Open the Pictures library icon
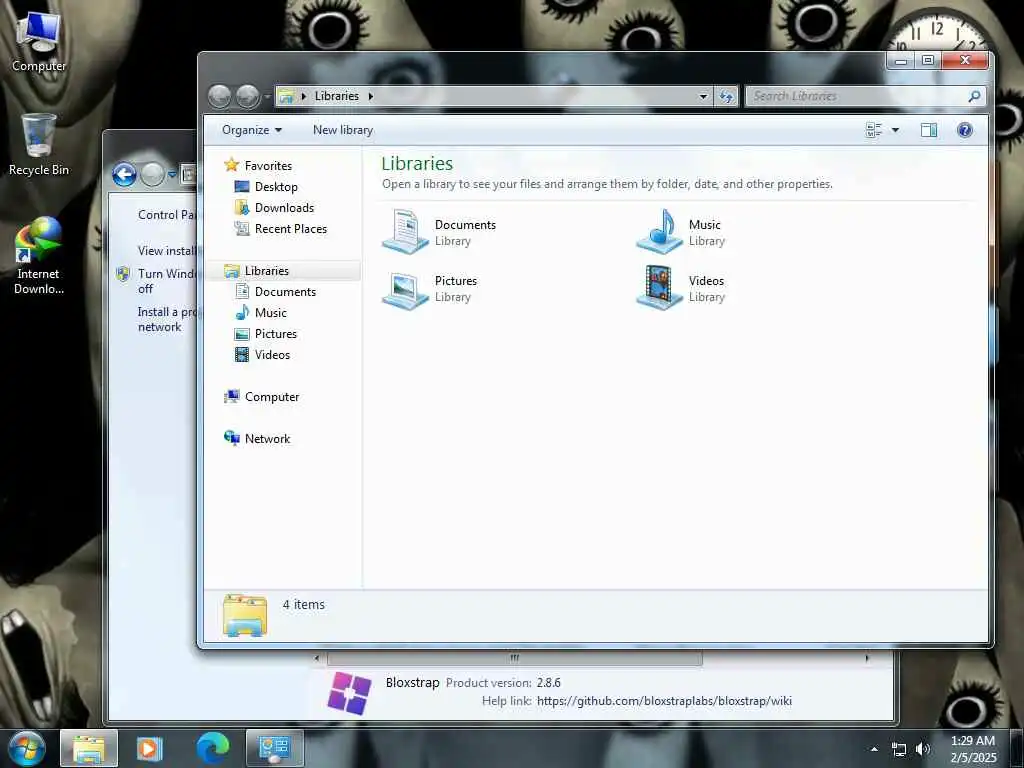Viewport: 1024px width, 768px height. (405, 289)
